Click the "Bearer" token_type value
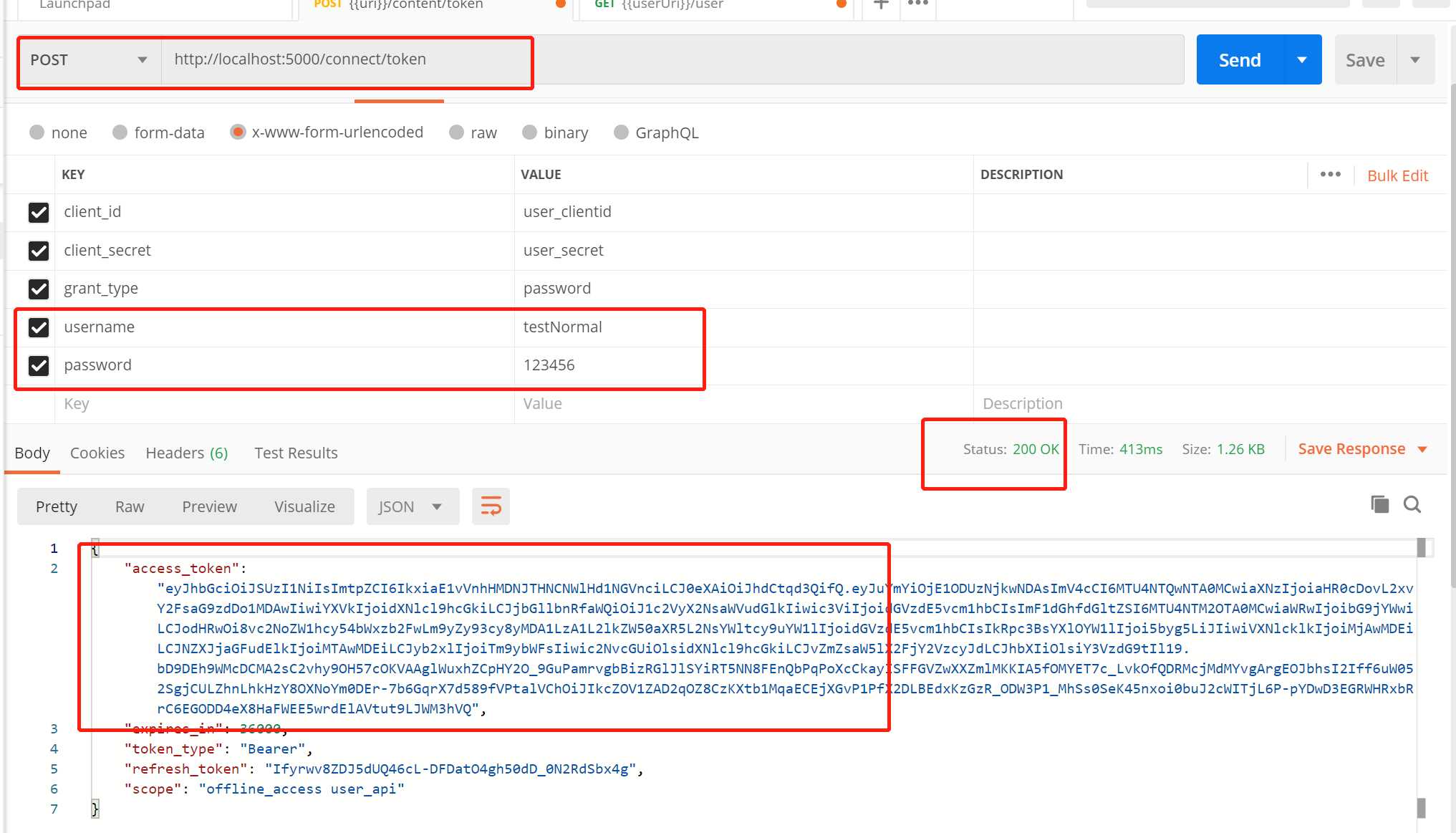1456x833 pixels. (272, 748)
